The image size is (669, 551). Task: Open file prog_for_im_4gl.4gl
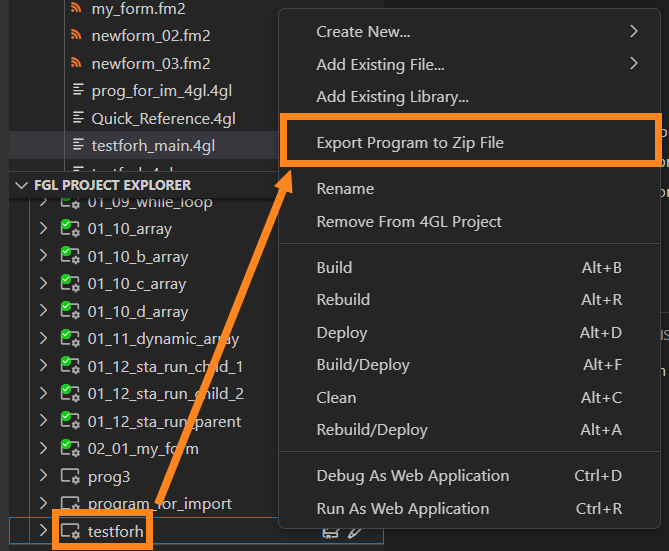[x=162, y=91]
